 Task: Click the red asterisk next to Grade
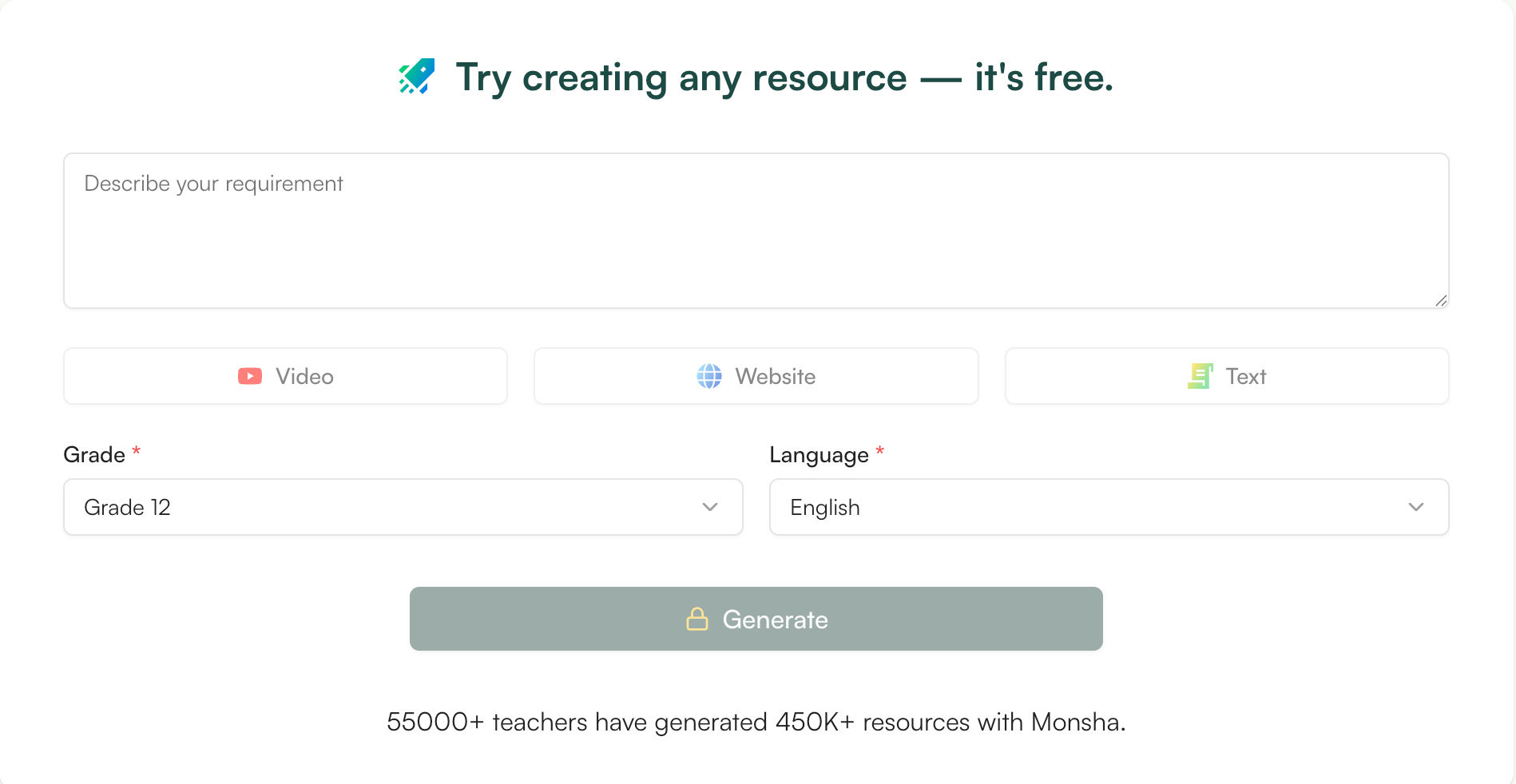pos(136,452)
